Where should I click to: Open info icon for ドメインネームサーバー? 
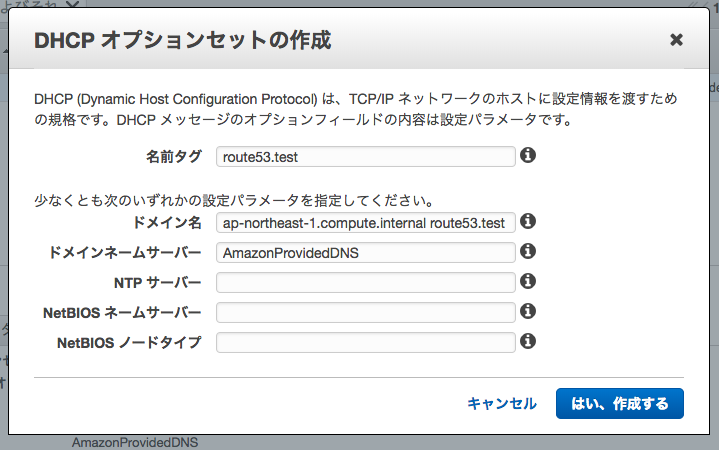(x=528, y=251)
